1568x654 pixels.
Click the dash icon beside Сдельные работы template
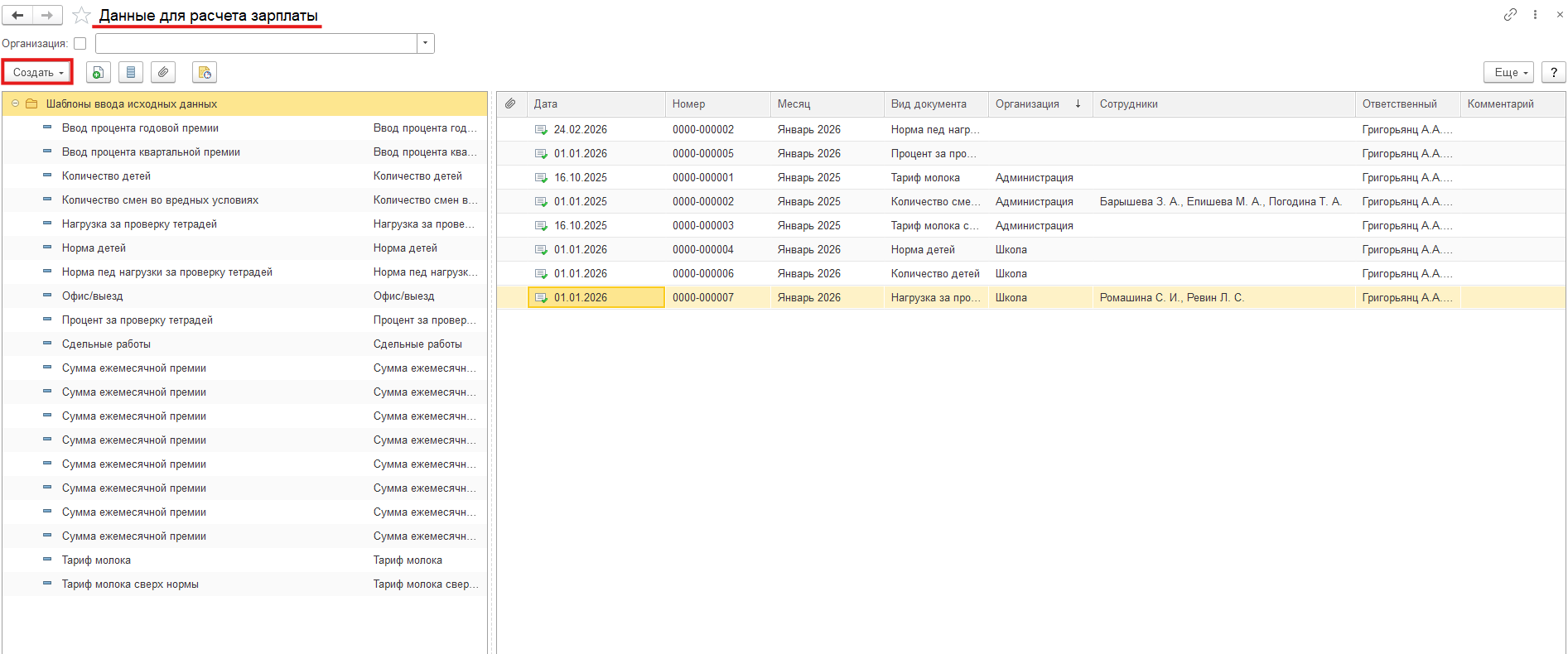tap(47, 344)
